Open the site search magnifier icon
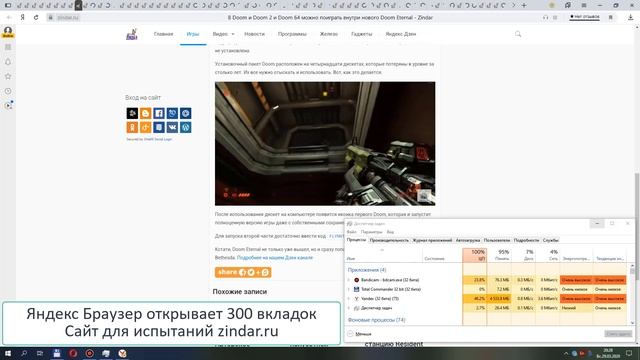 point(518,34)
